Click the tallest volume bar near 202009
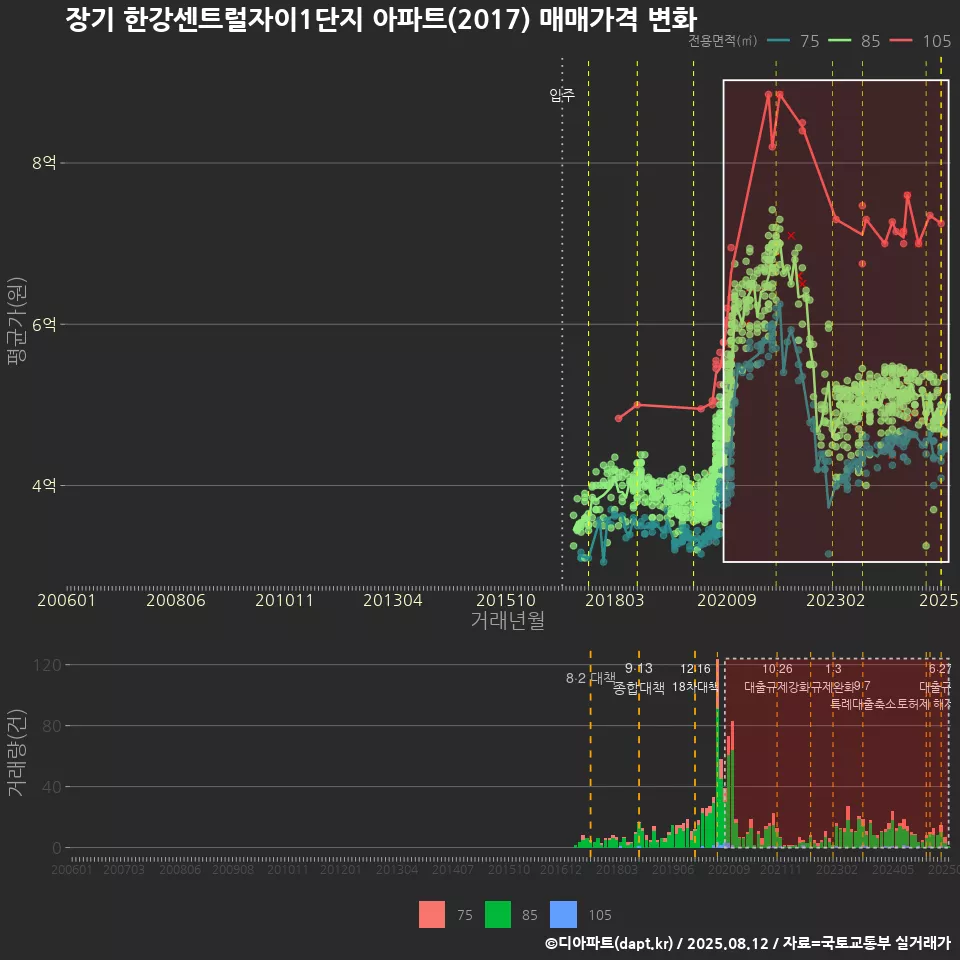Image resolution: width=960 pixels, height=960 pixels. 718,753
